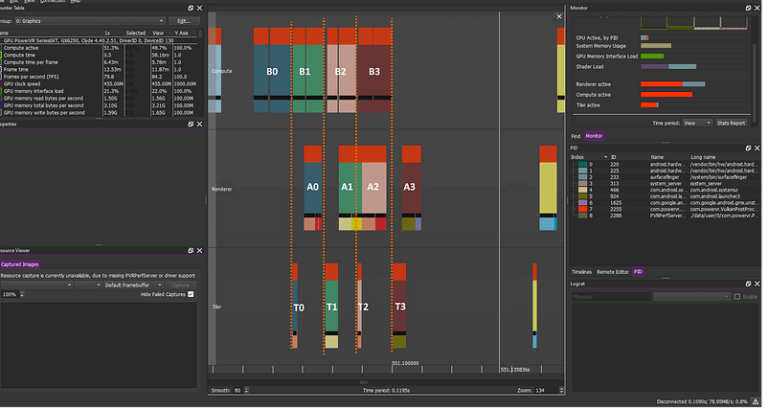Screen dimensions: 768x411
Task: Undock the Properties panel
Action: [x=191, y=124]
